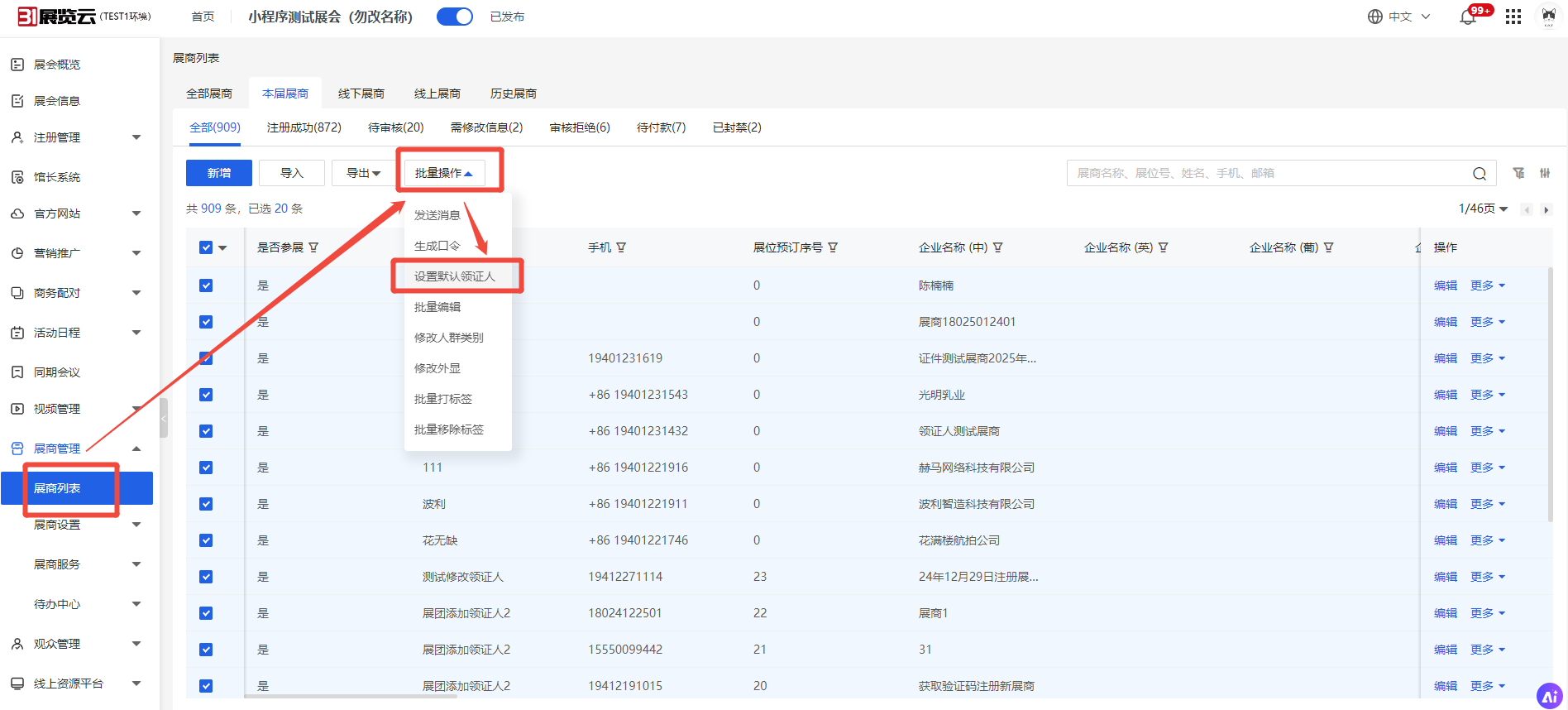This screenshot has width=1568, height=710.
Task: Click the filter icon on 手机 column
Action: (621, 247)
